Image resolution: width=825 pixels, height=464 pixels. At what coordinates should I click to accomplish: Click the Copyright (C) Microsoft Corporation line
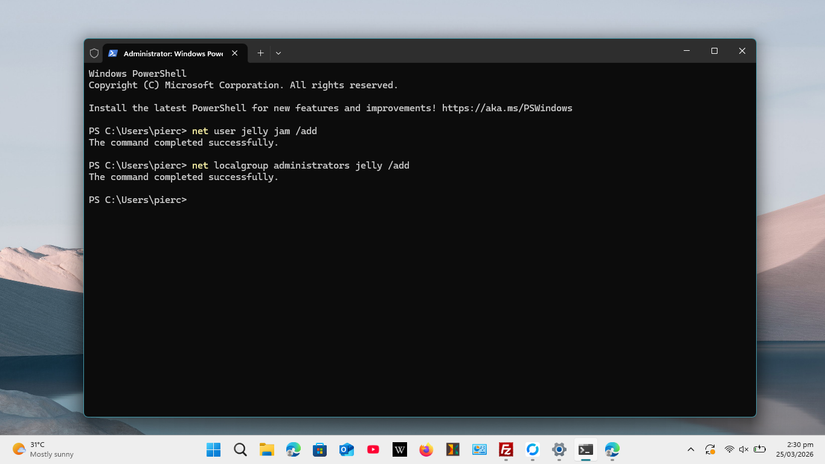coord(243,85)
